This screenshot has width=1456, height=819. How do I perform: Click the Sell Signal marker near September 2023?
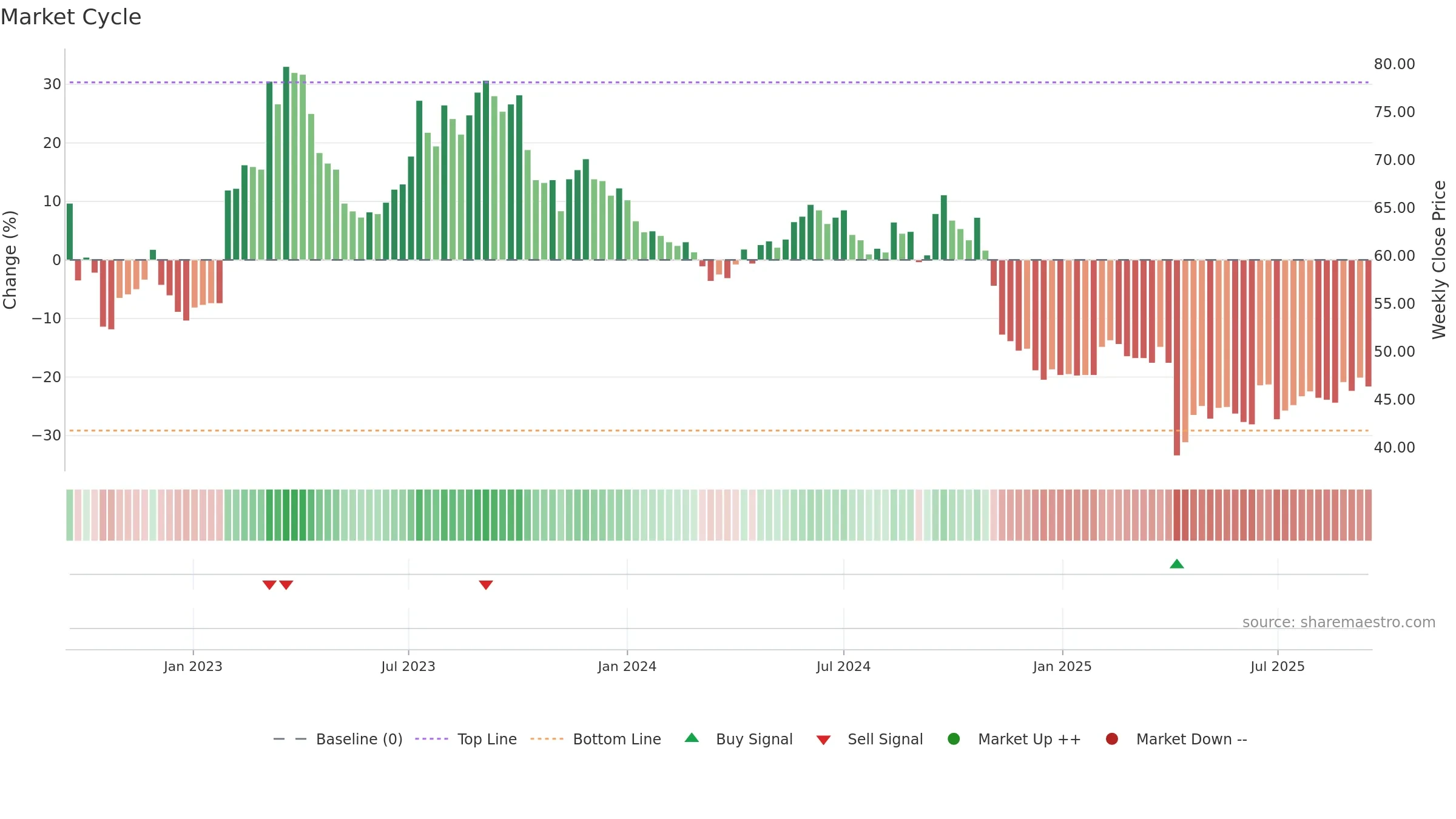pyautogui.click(x=485, y=585)
